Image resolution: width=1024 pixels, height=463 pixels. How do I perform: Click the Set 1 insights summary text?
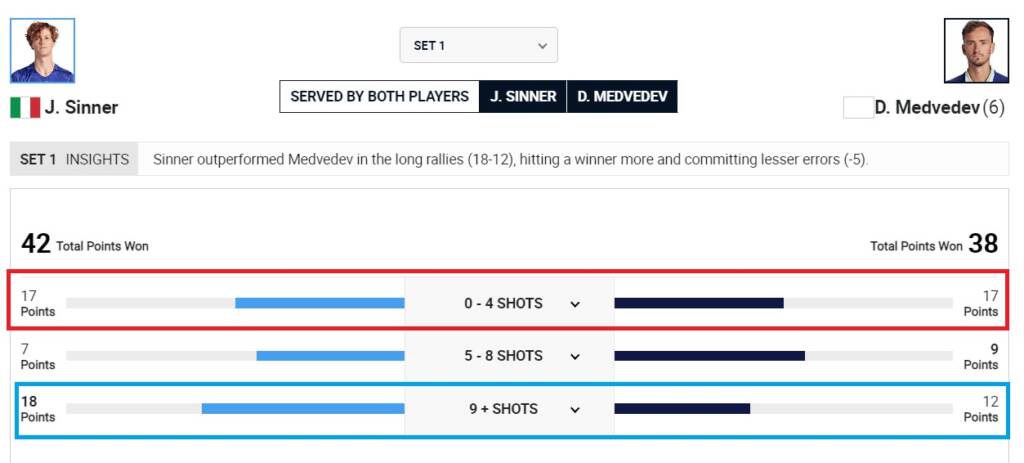[x=510, y=159]
